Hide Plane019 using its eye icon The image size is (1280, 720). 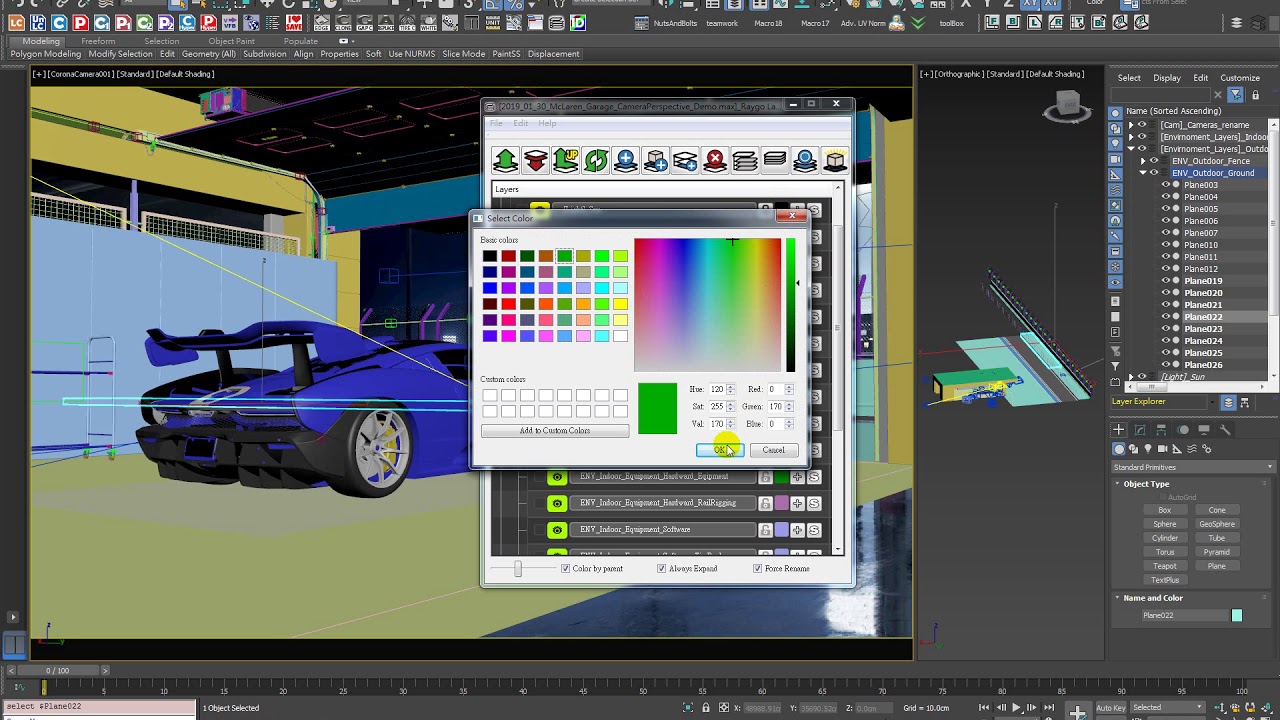click(x=1165, y=281)
